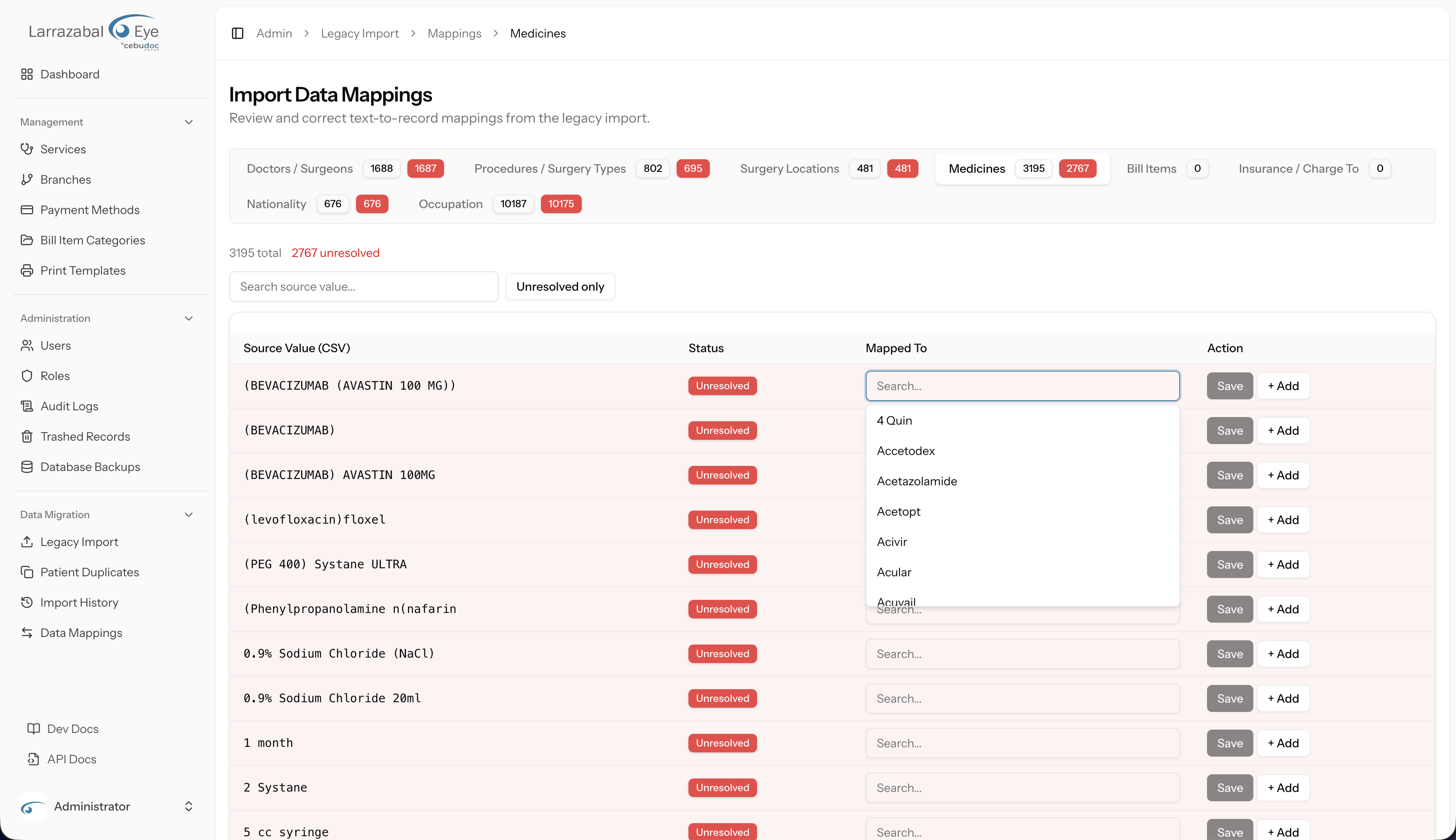Click the Database Backups cylinder icon
This screenshot has height=840, width=1456.
tap(27, 467)
